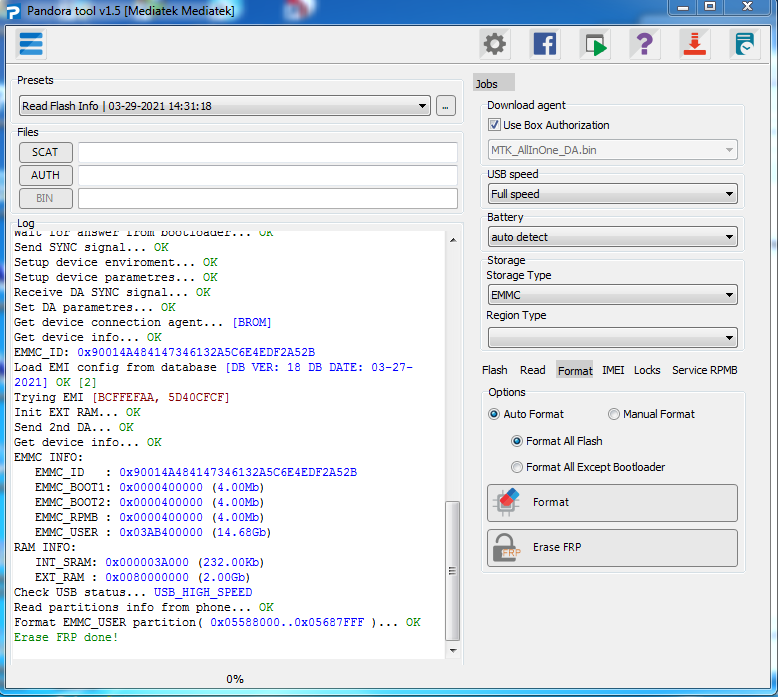Minimize the Pandora tool window

point(683,7)
